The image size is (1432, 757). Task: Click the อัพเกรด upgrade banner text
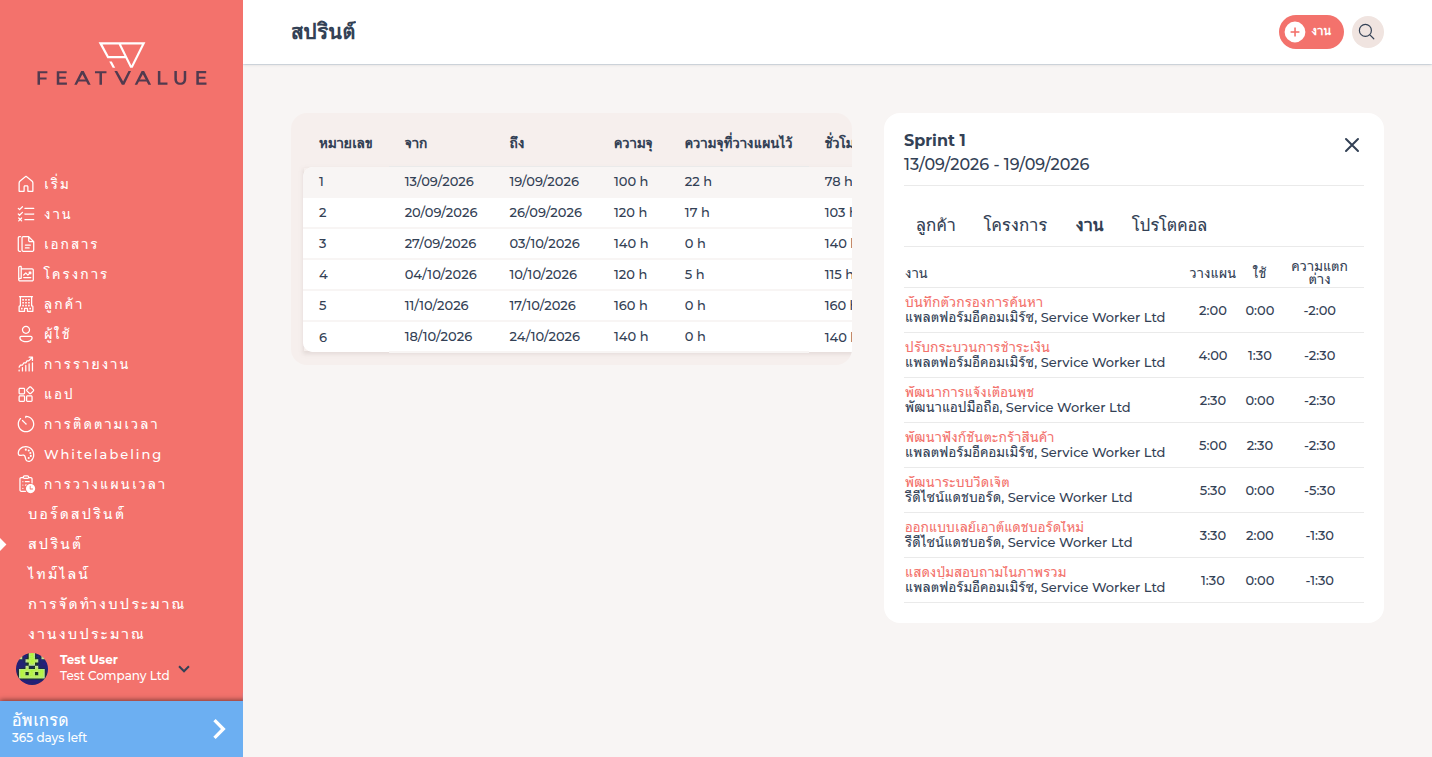(x=40, y=720)
